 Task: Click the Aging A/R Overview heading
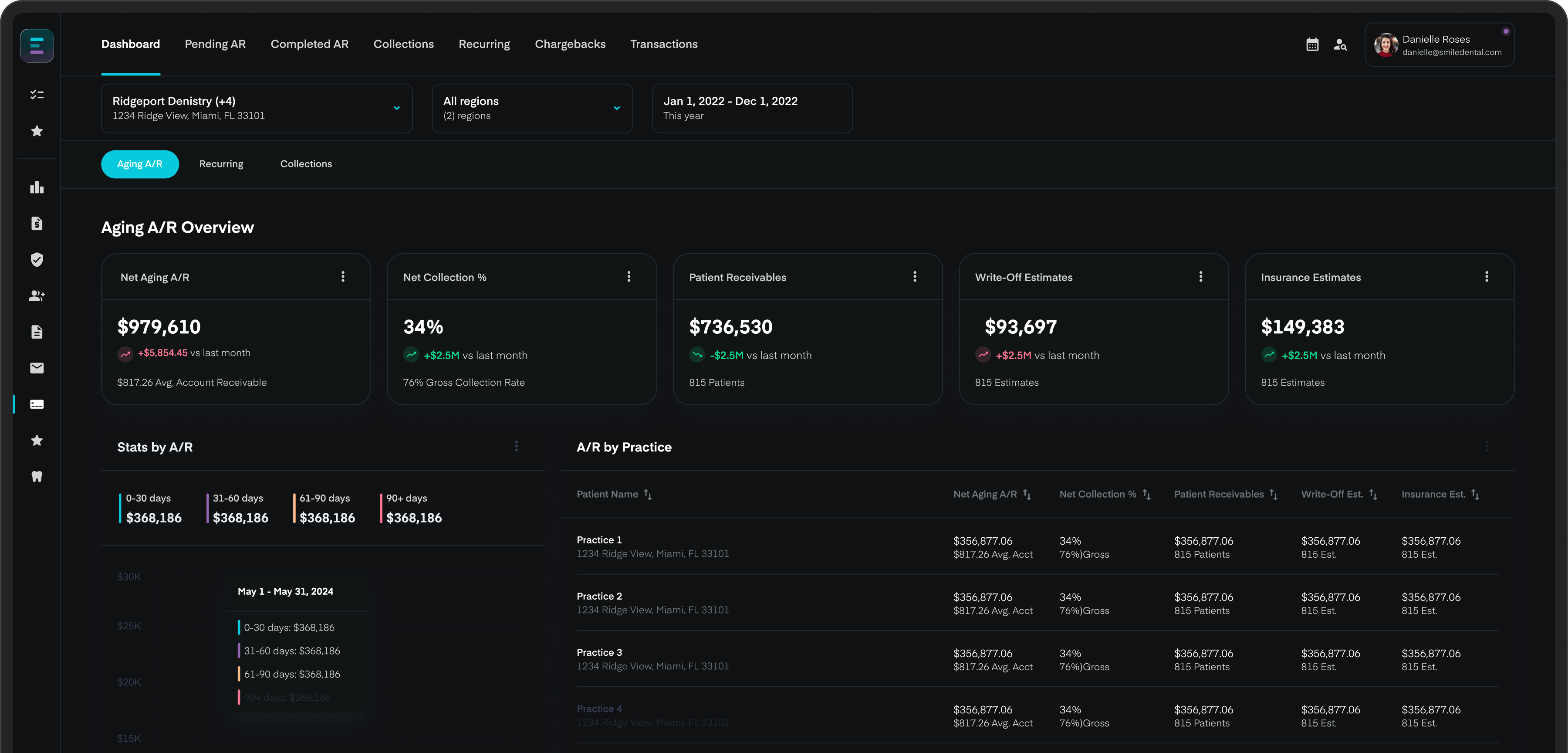[x=177, y=227]
